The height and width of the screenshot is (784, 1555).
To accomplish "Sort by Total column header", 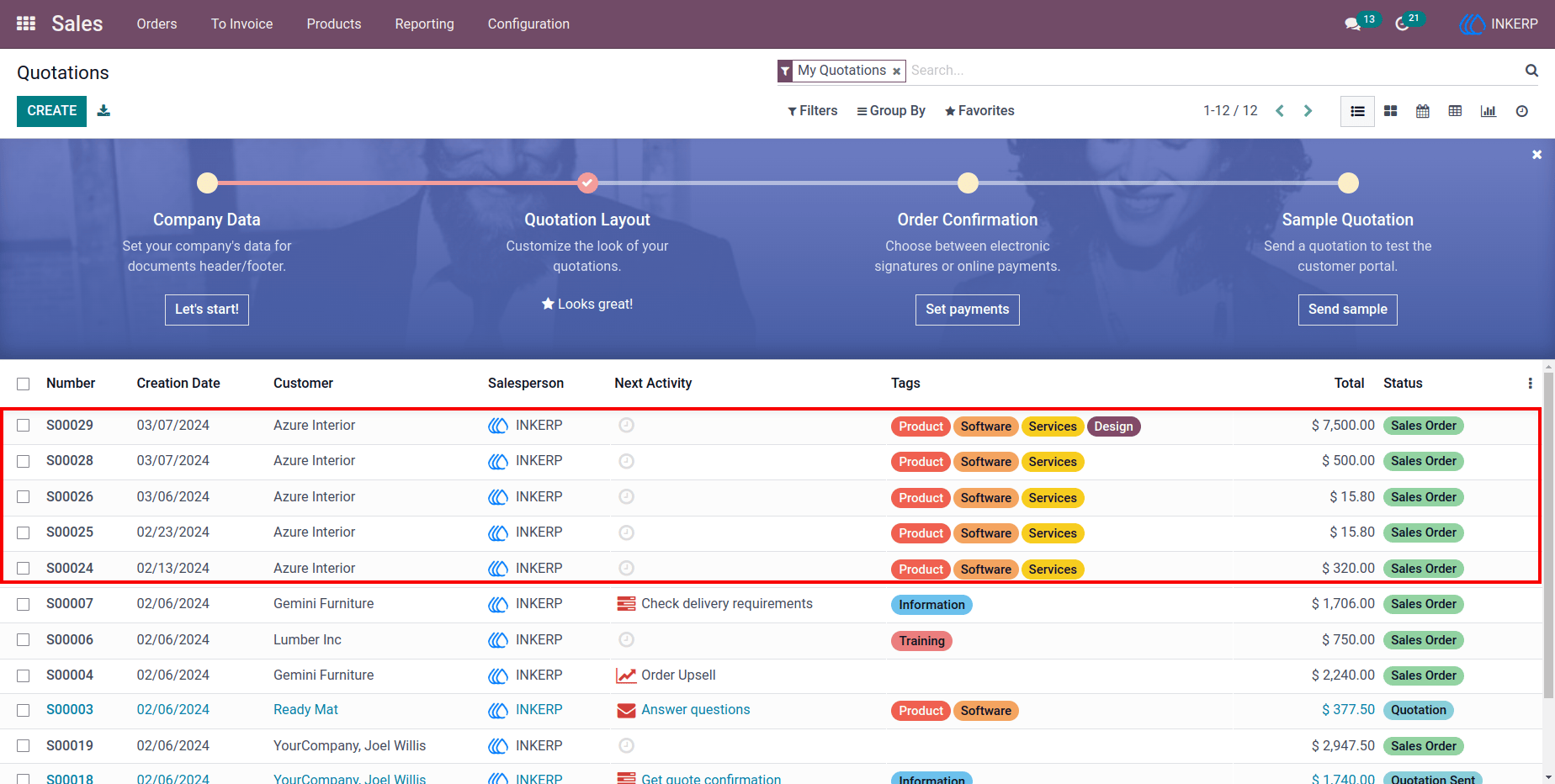I will [x=1350, y=384].
